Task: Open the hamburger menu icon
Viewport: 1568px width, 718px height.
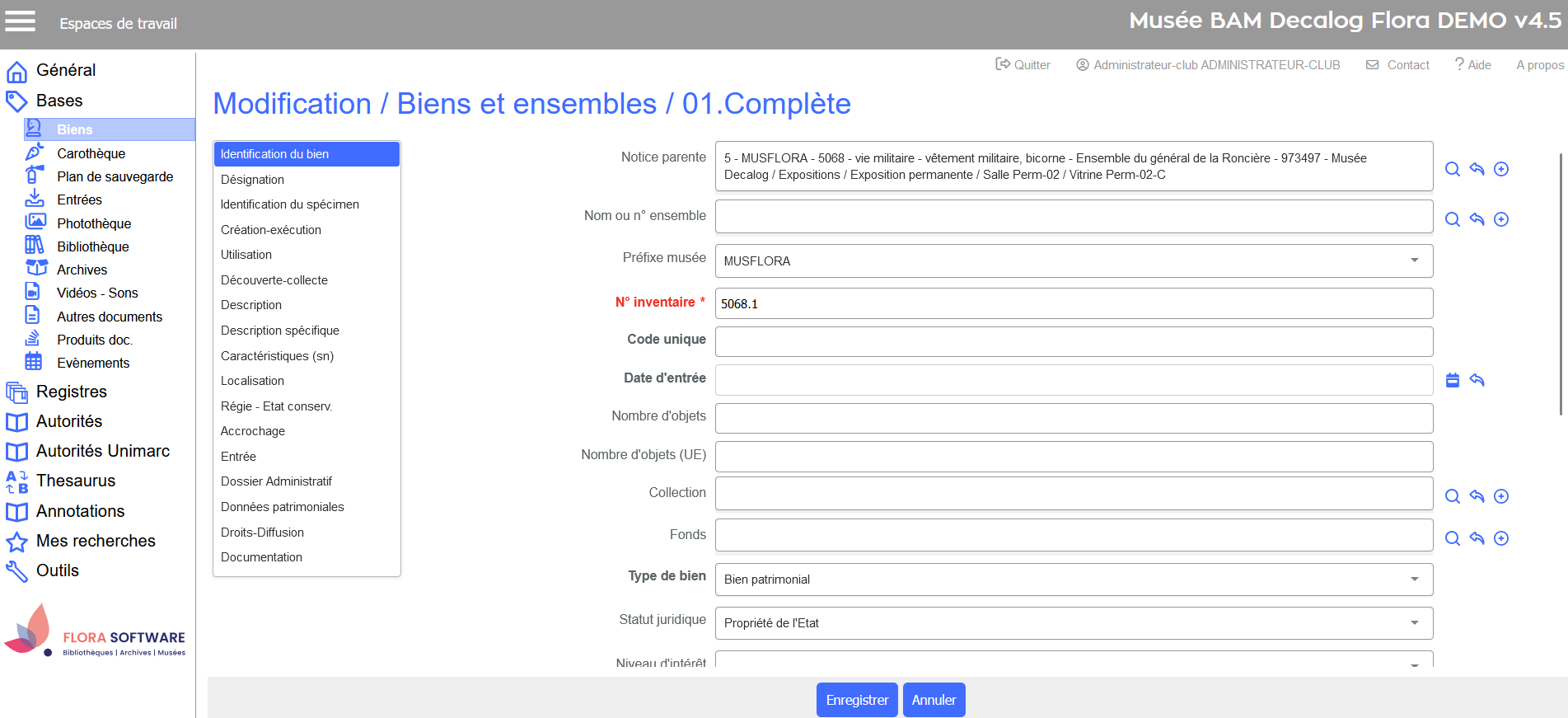Action: click(x=21, y=21)
